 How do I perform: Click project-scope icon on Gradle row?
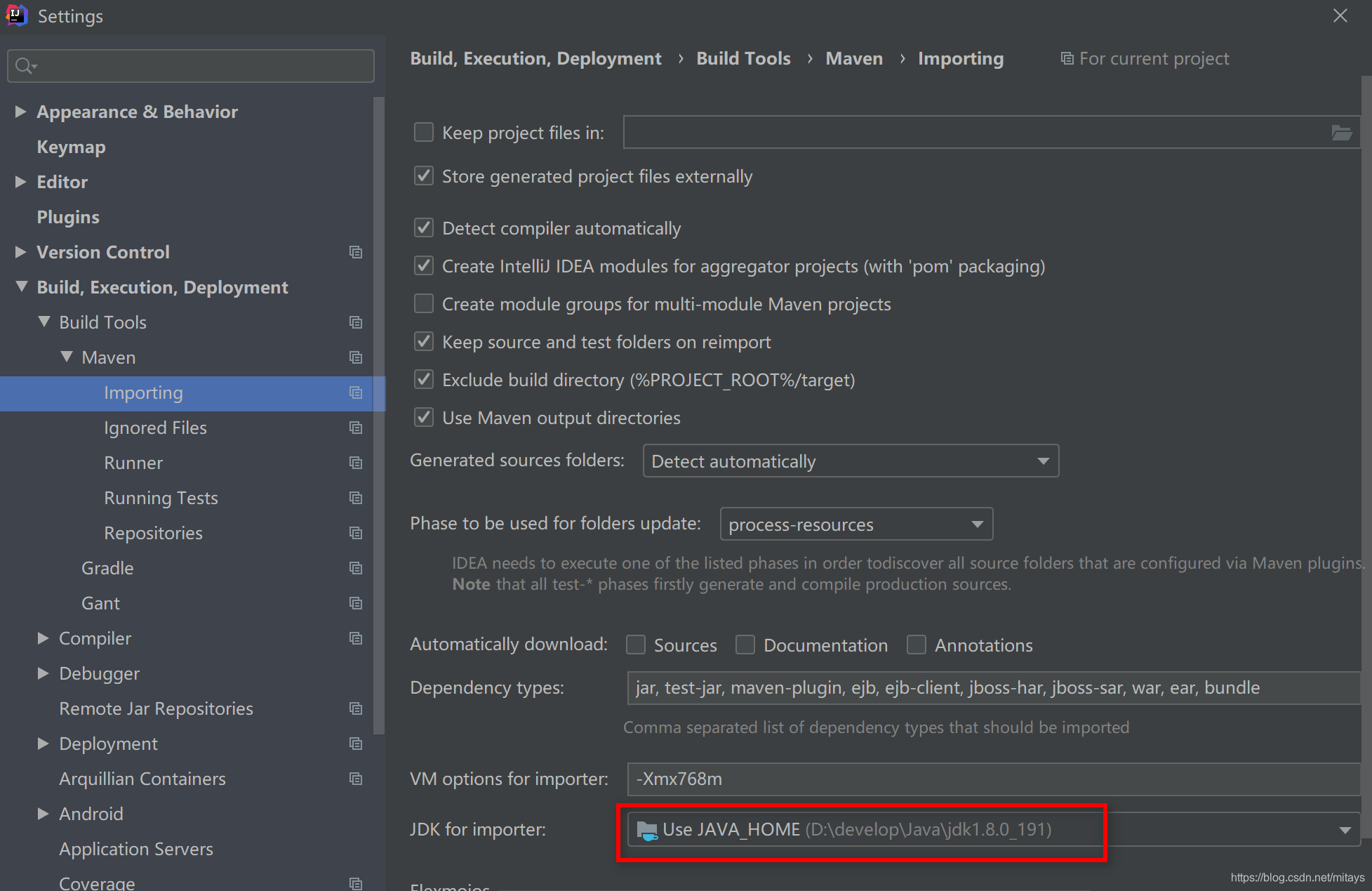coord(356,568)
